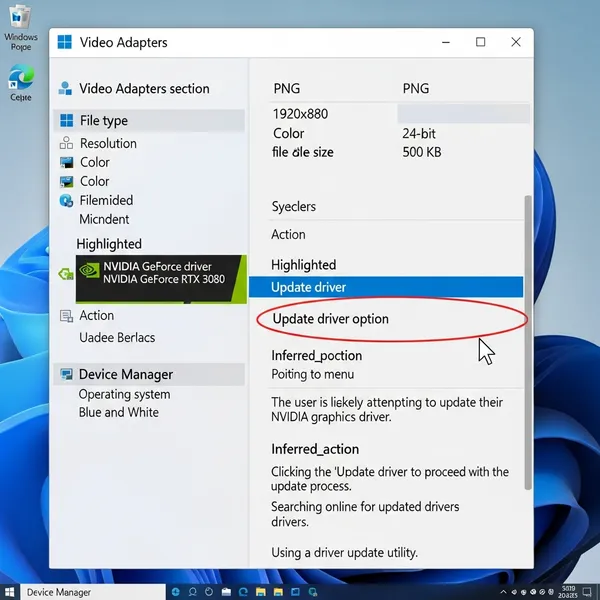
Task: Select the Uadee Berlacs entry
Action: tap(117, 338)
